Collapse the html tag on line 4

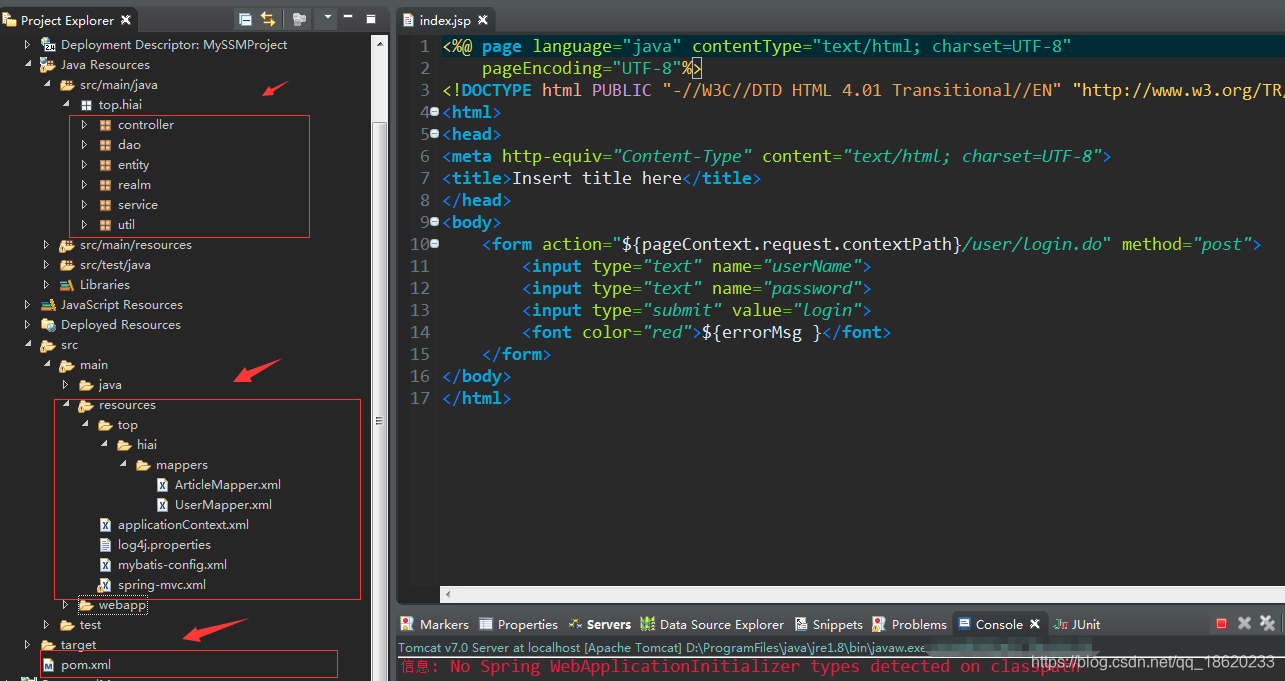(435, 112)
